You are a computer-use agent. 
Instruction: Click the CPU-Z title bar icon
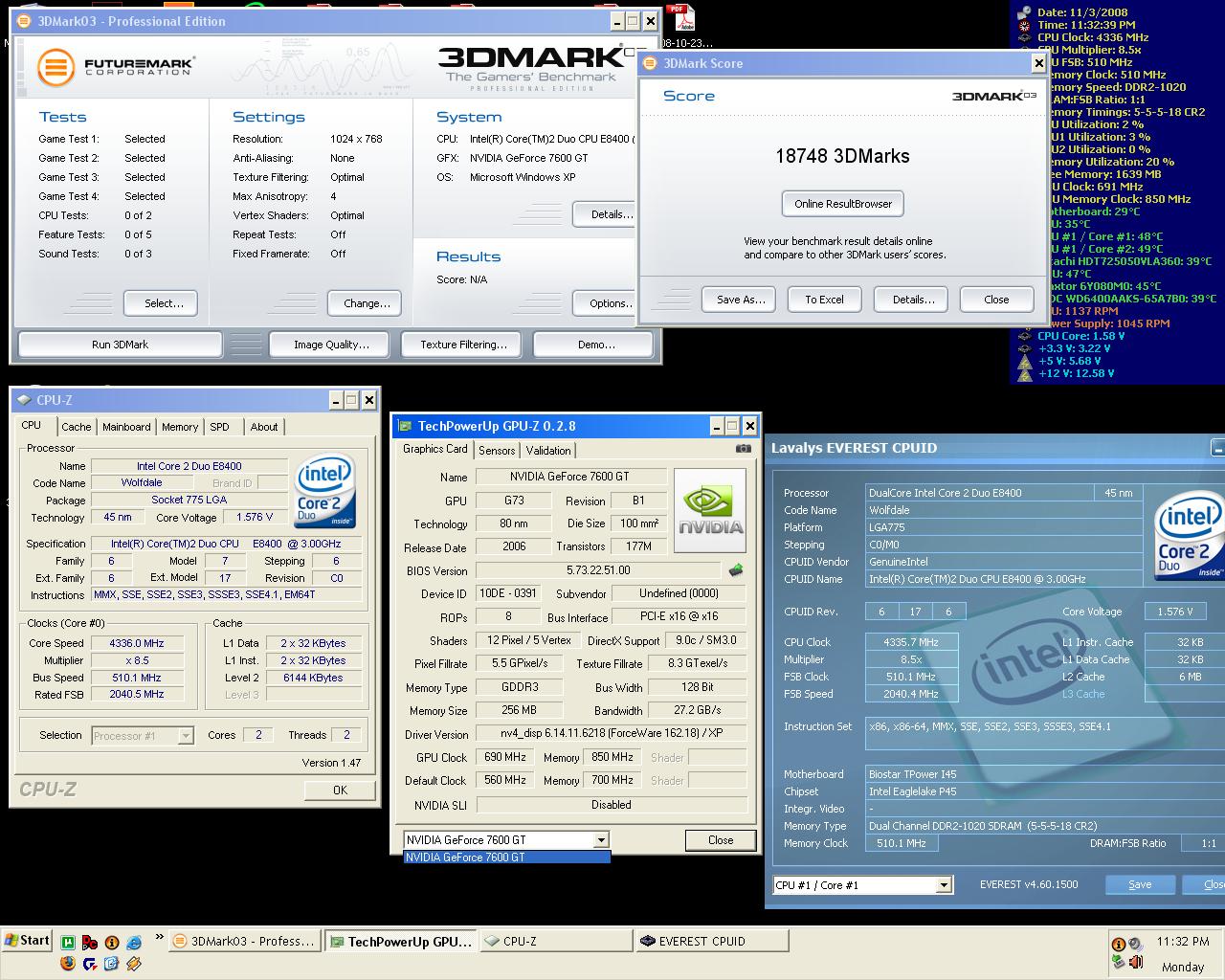25,400
